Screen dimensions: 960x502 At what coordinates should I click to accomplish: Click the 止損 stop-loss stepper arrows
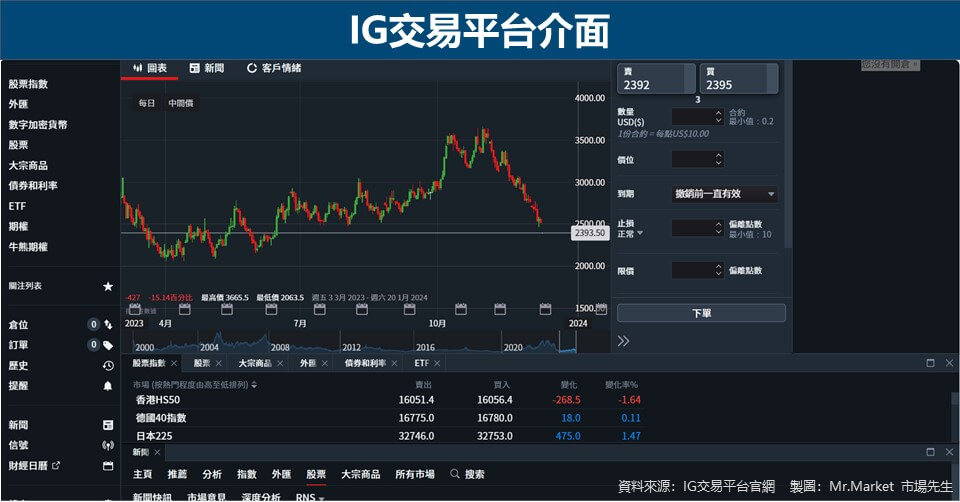pos(719,228)
